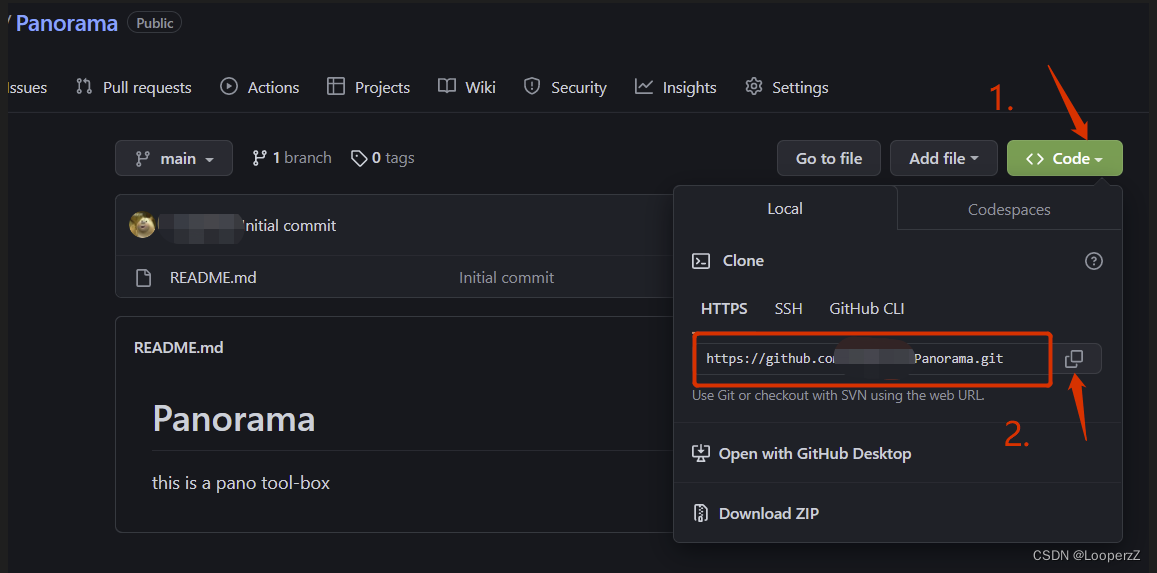Viewport: 1157px width, 573px height.
Task: Click the Public badge label
Action: [154, 22]
